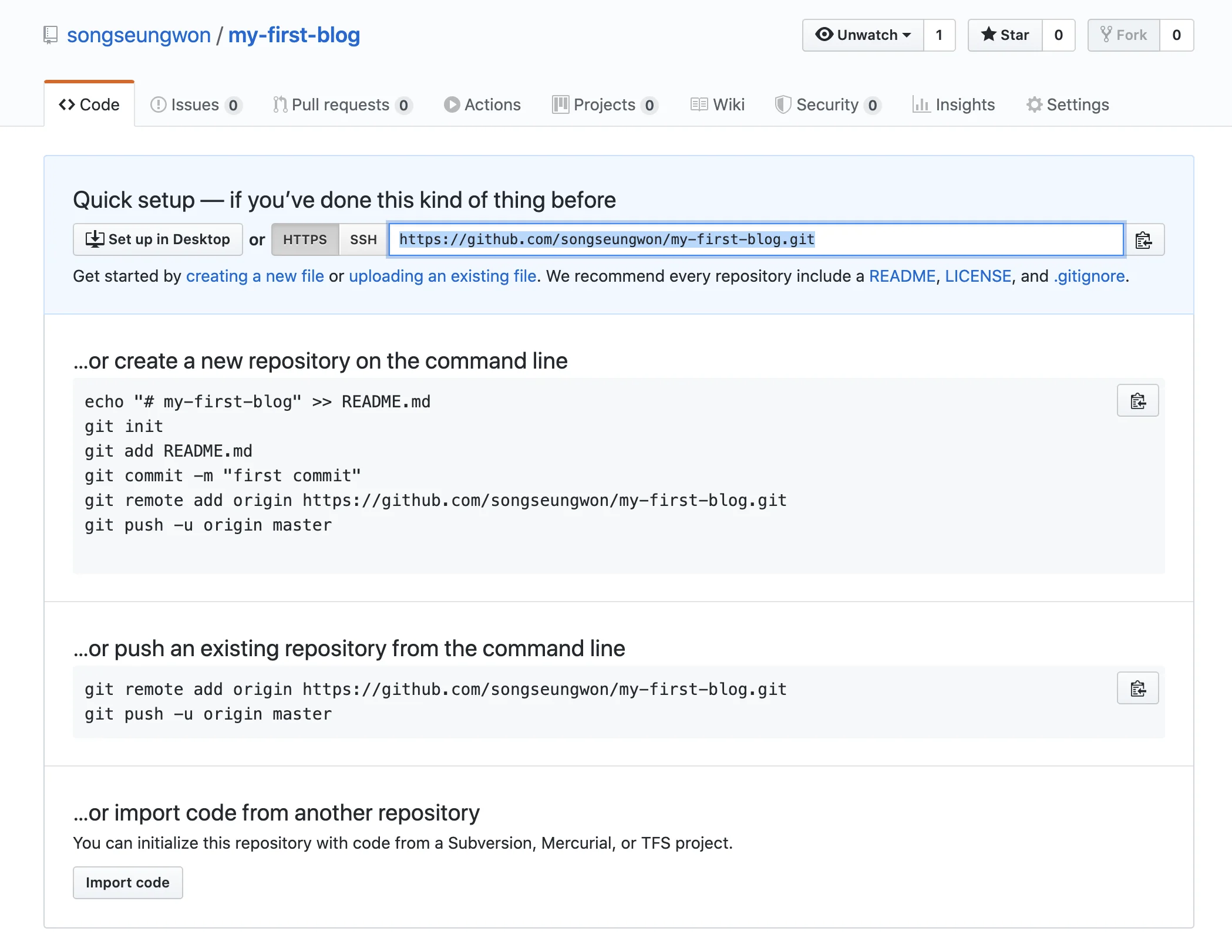Switch clone URL to SSH

coord(363,239)
